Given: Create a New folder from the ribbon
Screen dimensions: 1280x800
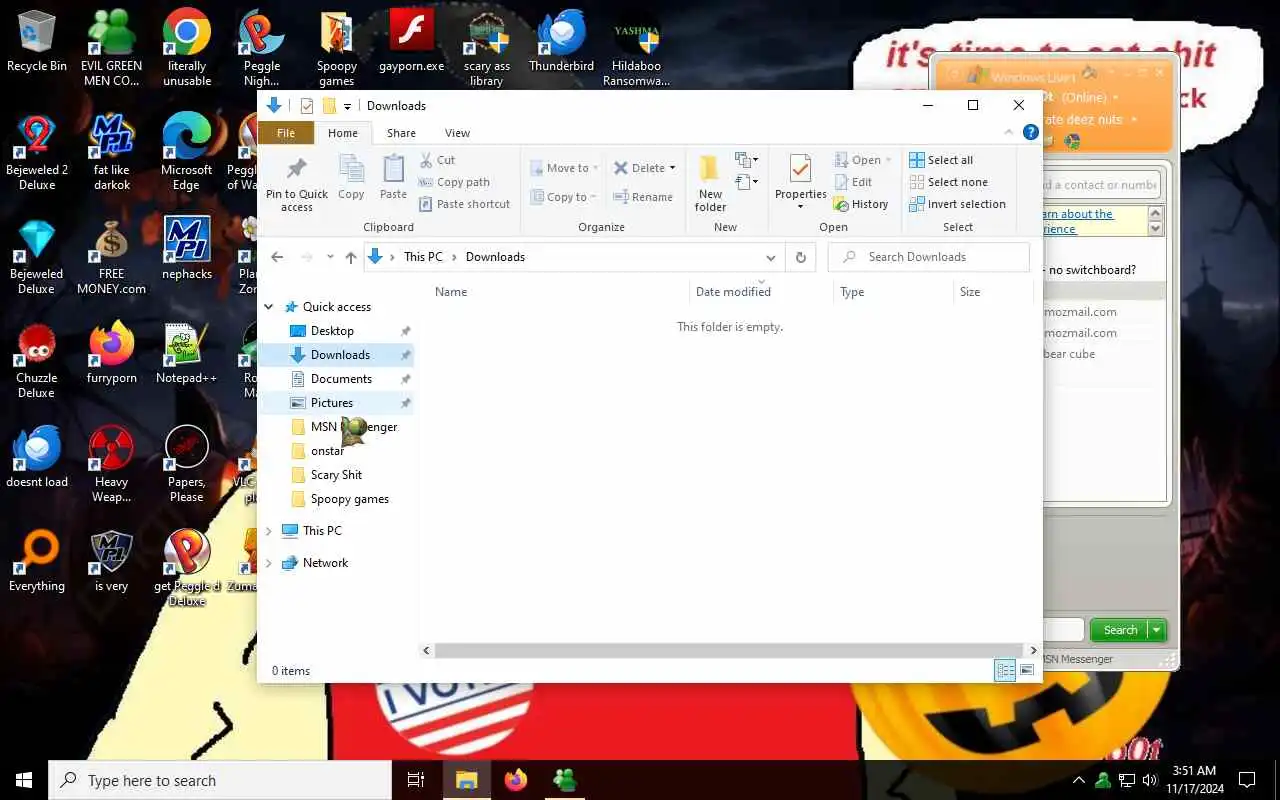Looking at the screenshot, I should pos(710,183).
